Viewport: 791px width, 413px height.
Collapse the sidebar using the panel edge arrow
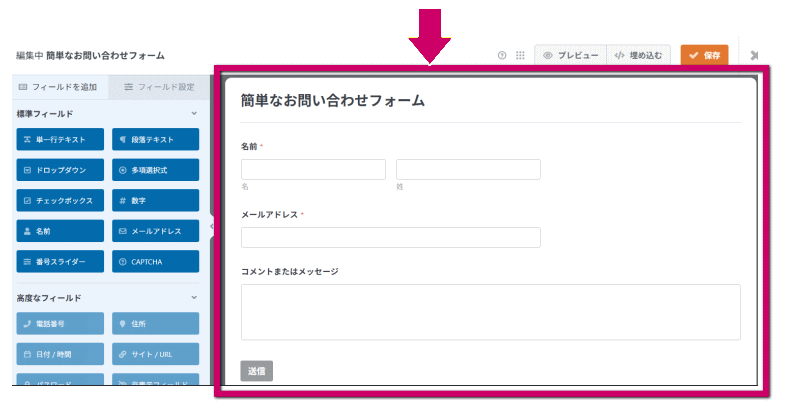[211, 228]
